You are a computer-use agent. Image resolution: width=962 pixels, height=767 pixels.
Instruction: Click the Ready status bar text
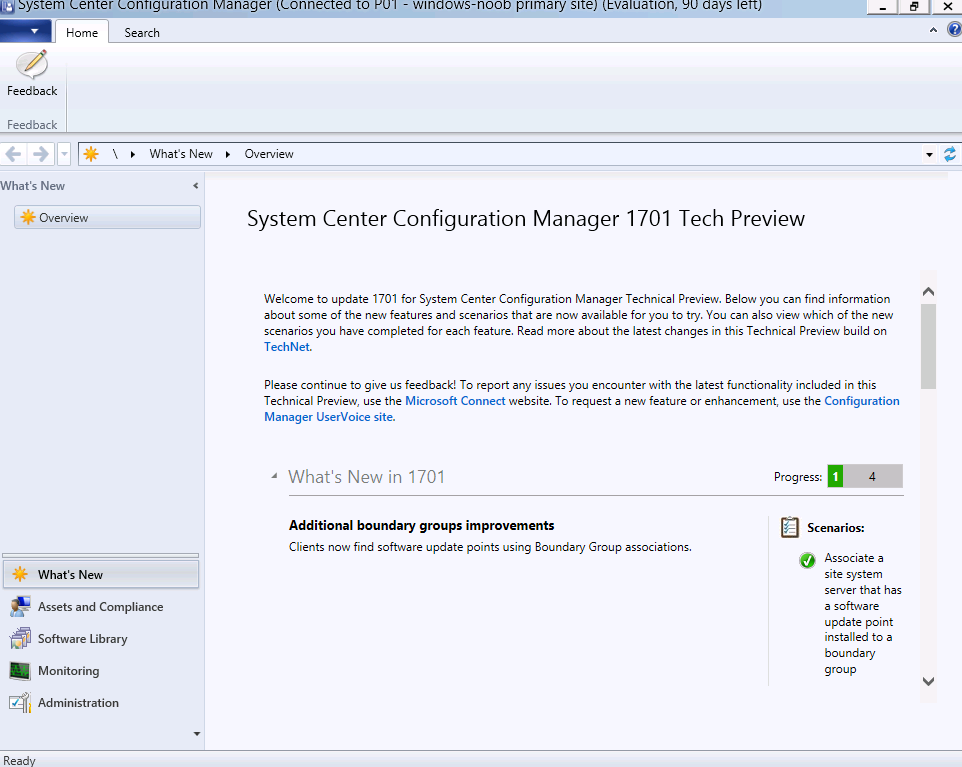coord(19,760)
